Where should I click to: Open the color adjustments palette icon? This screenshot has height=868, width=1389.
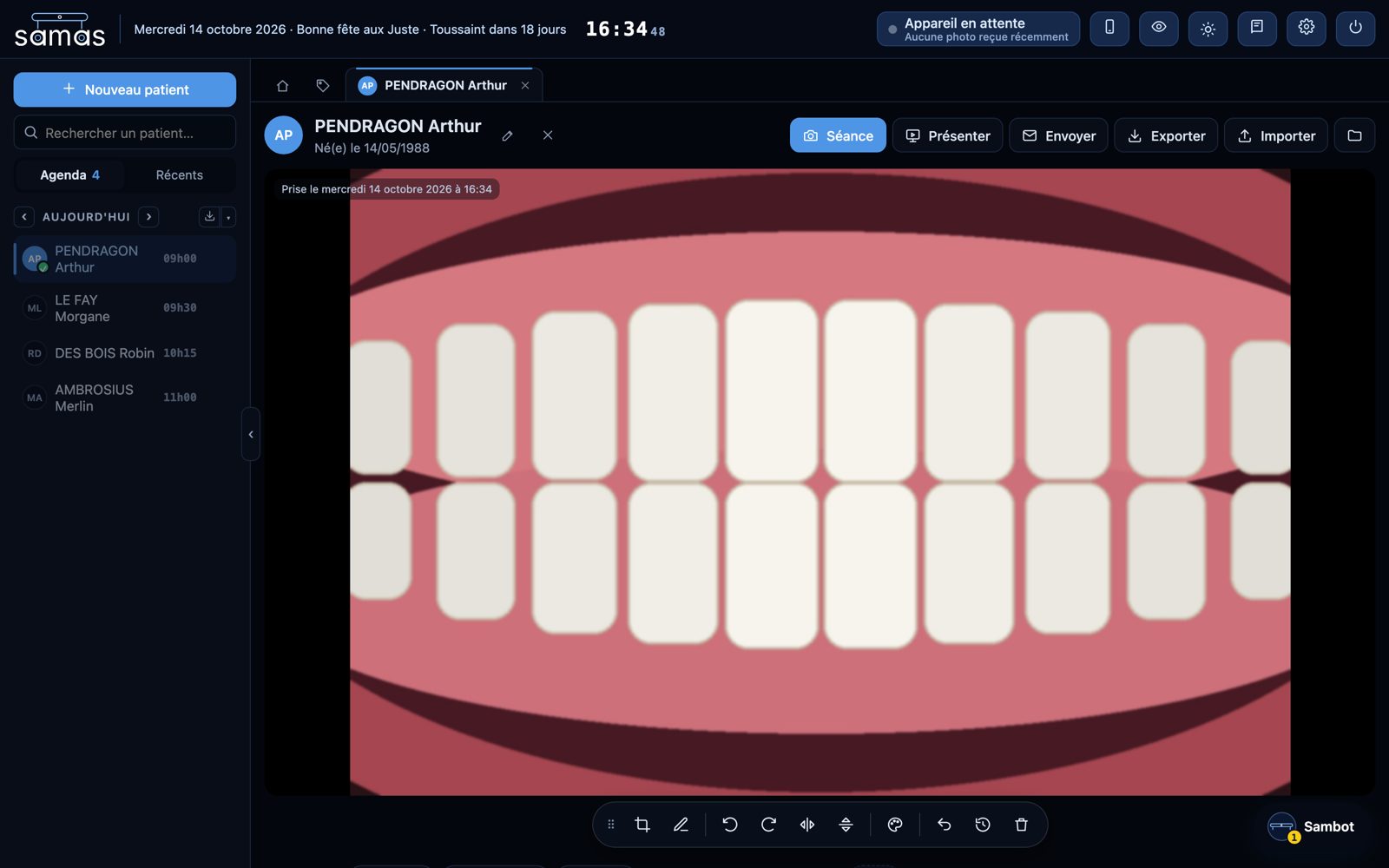click(895, 825)
